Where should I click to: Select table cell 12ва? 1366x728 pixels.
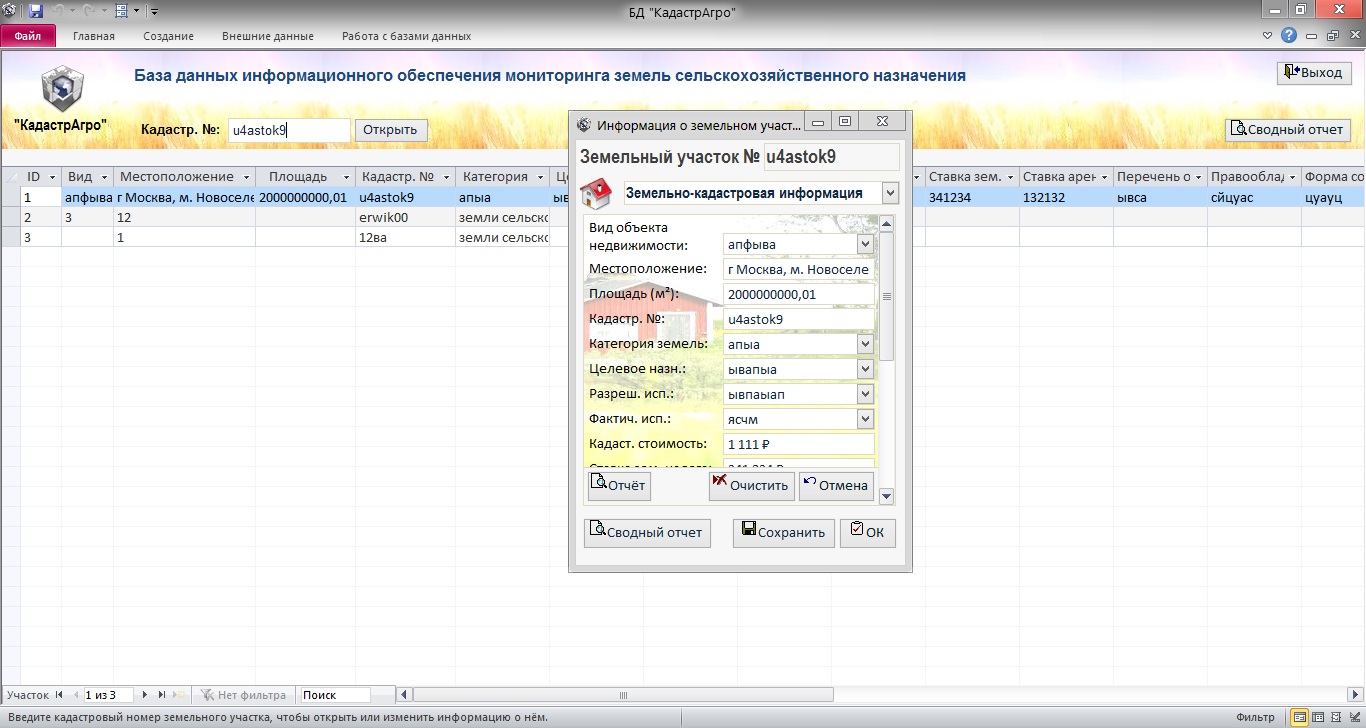pos(405,237)
